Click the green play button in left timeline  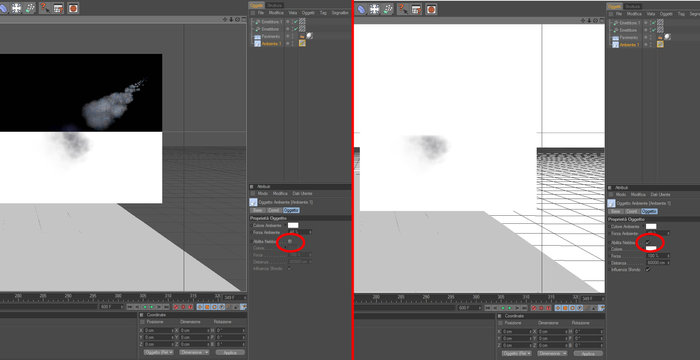pos(152,307)
